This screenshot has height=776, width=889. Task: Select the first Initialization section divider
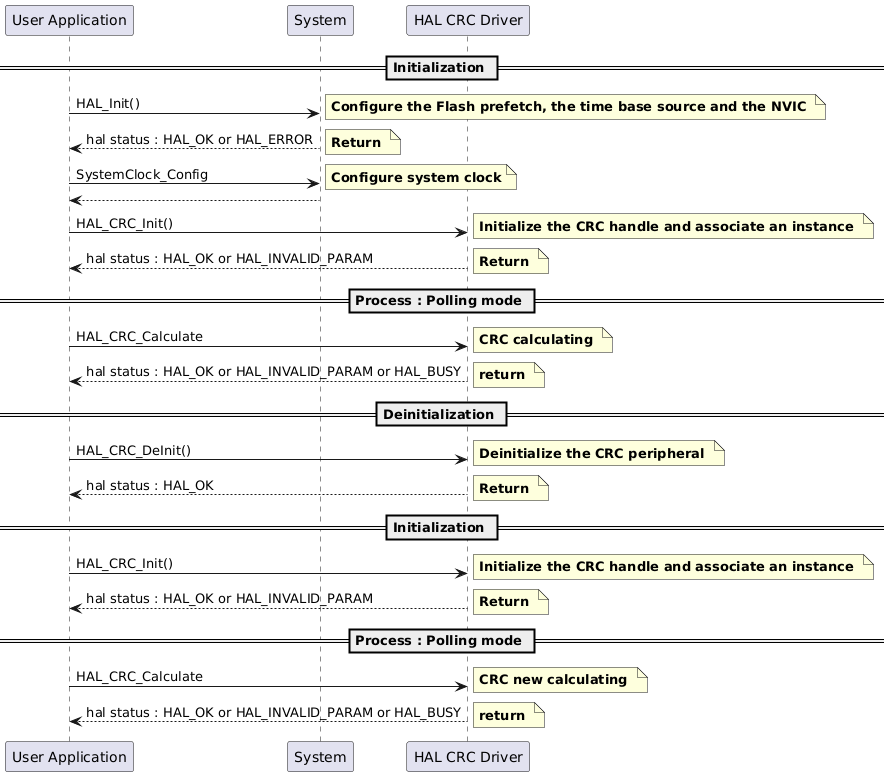click(x=441, y=68)
